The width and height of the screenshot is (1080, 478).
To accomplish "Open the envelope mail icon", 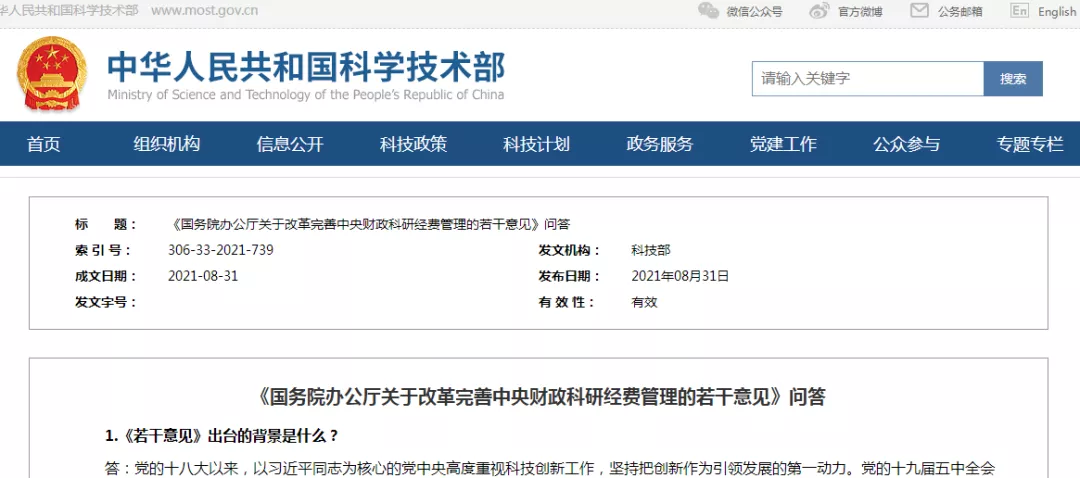I will click(919, 11).
